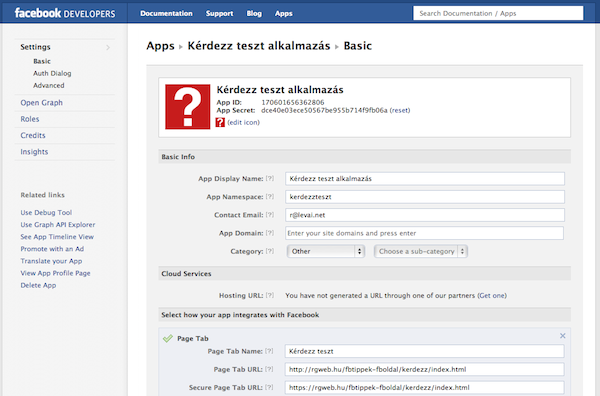This screenshot has width=600, height=396.
Task: Click the (edit icon) link
Action: point(243,122)
